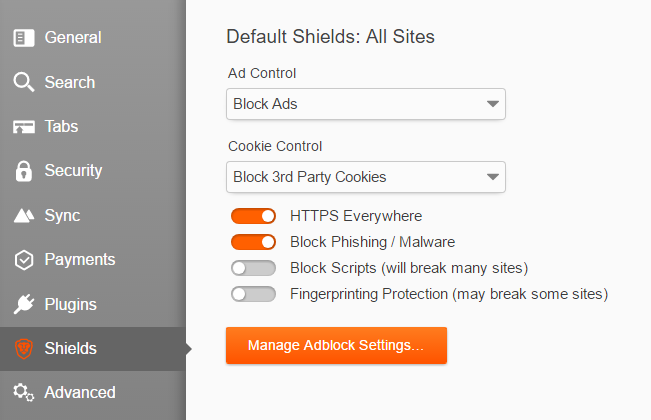The width and height of the screenshot is (651, 420).
Task: Turn off Block Phishing / Malware switch
Action: pos(253,242)
